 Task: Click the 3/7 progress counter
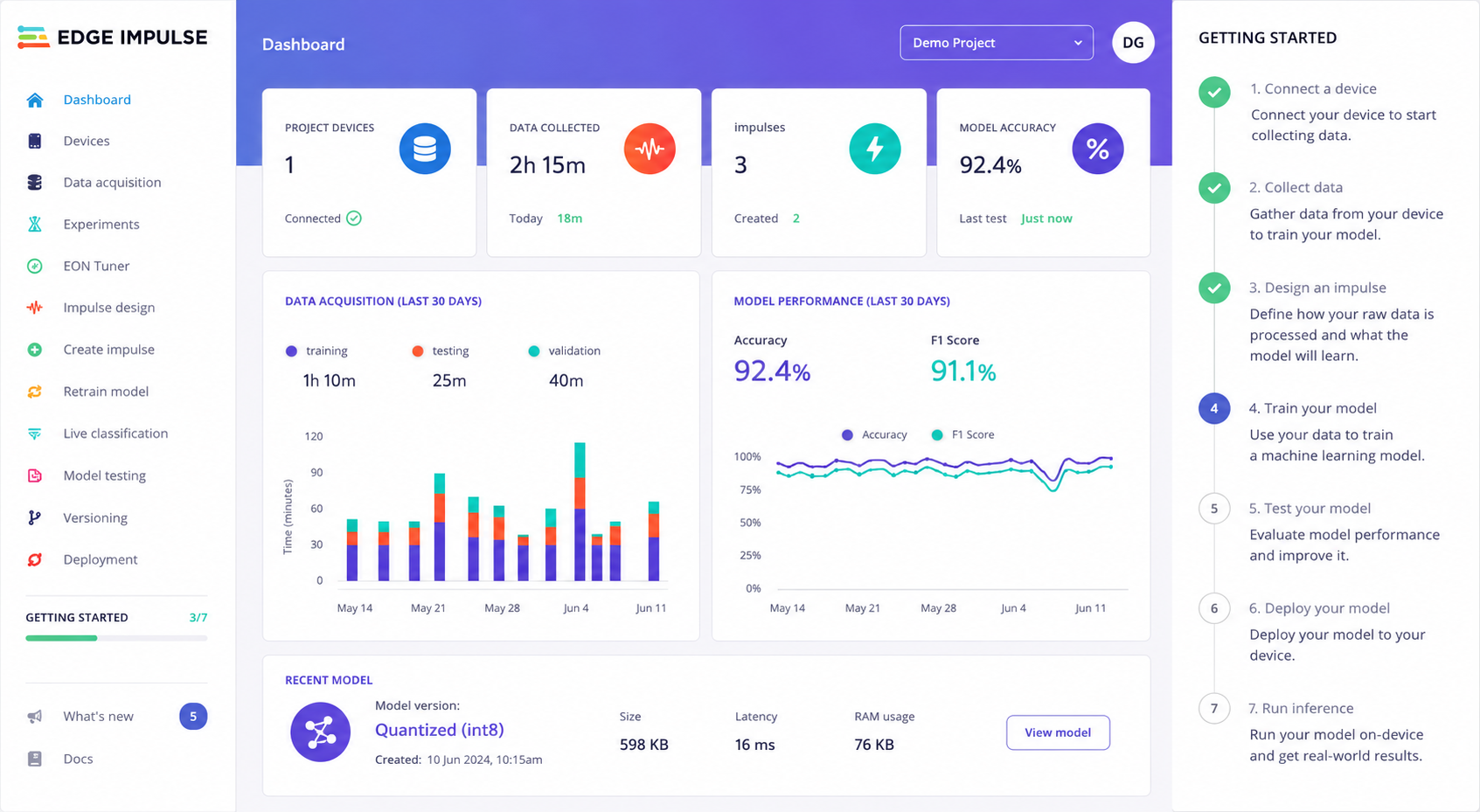click(198, 618)
